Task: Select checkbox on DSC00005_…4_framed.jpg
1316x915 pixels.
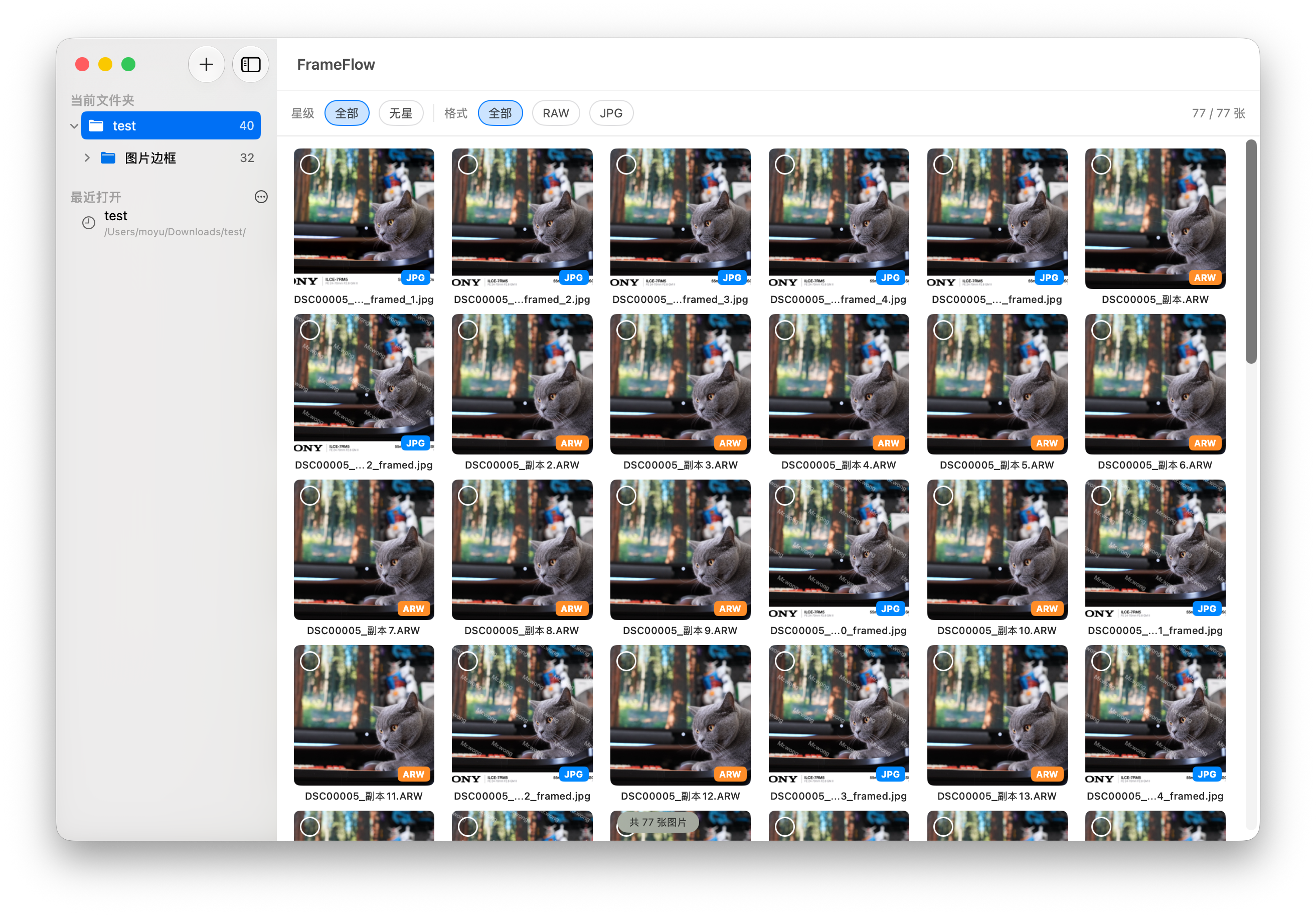Action: (x=1101, y=661)
